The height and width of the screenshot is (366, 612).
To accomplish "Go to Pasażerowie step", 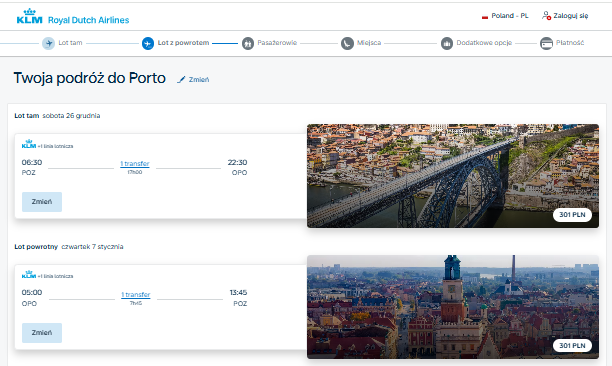I will (x=277, y=43).
